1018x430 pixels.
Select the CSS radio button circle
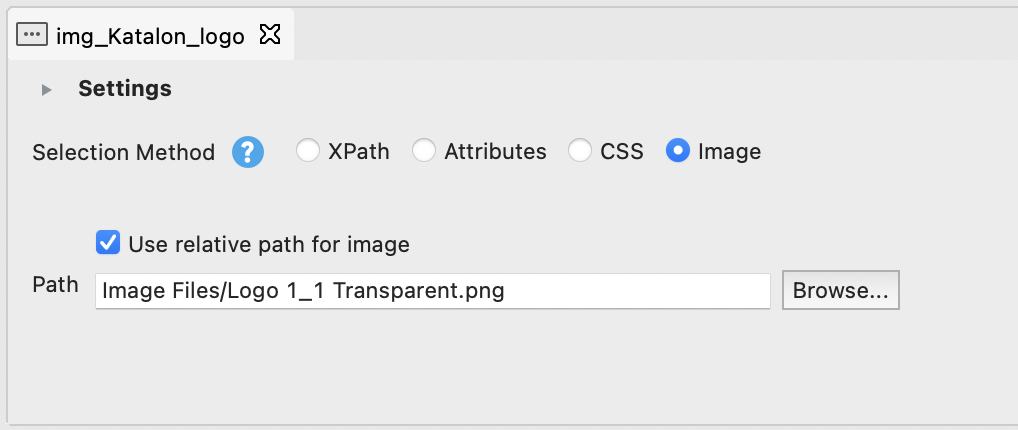[580, 151]
